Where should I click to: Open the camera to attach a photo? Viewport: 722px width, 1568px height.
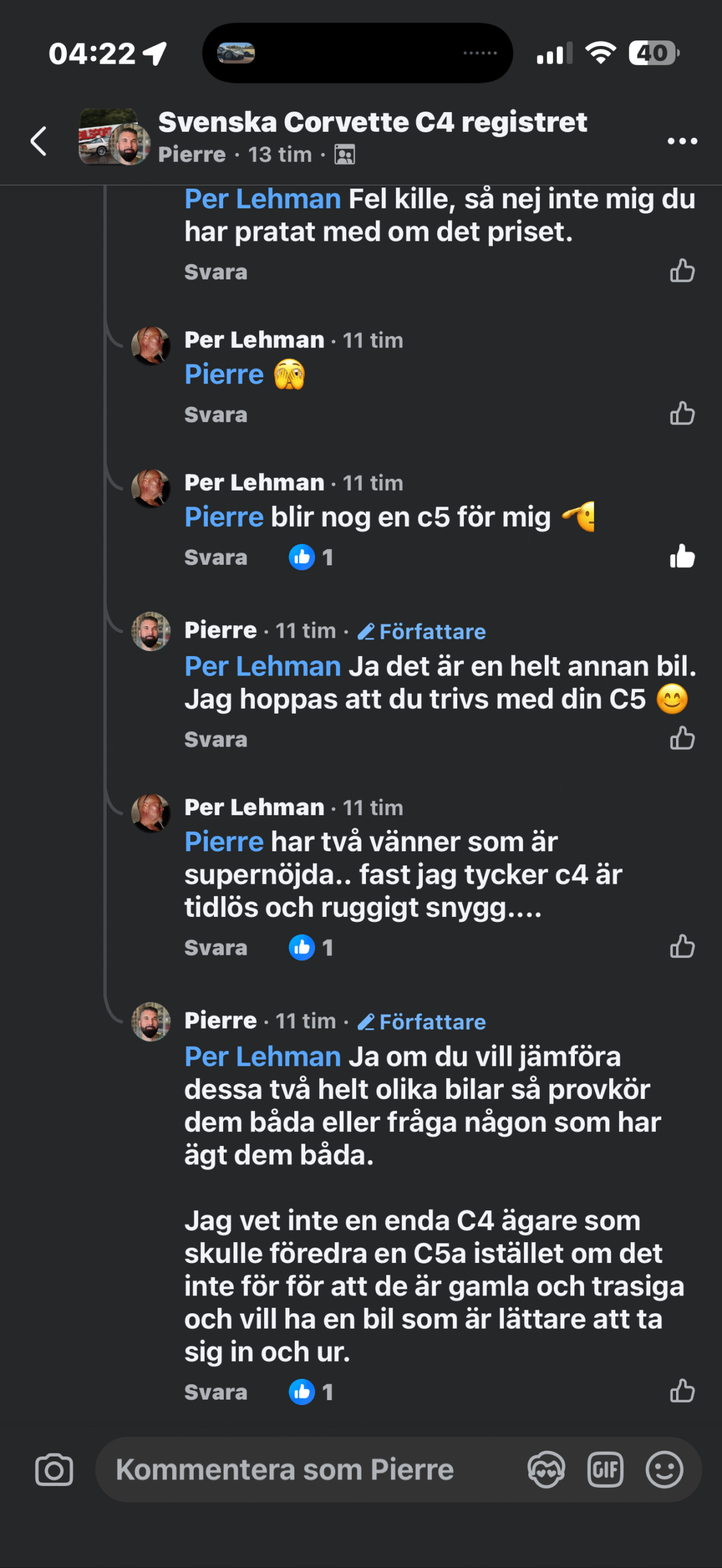[x=54, y=1470]
